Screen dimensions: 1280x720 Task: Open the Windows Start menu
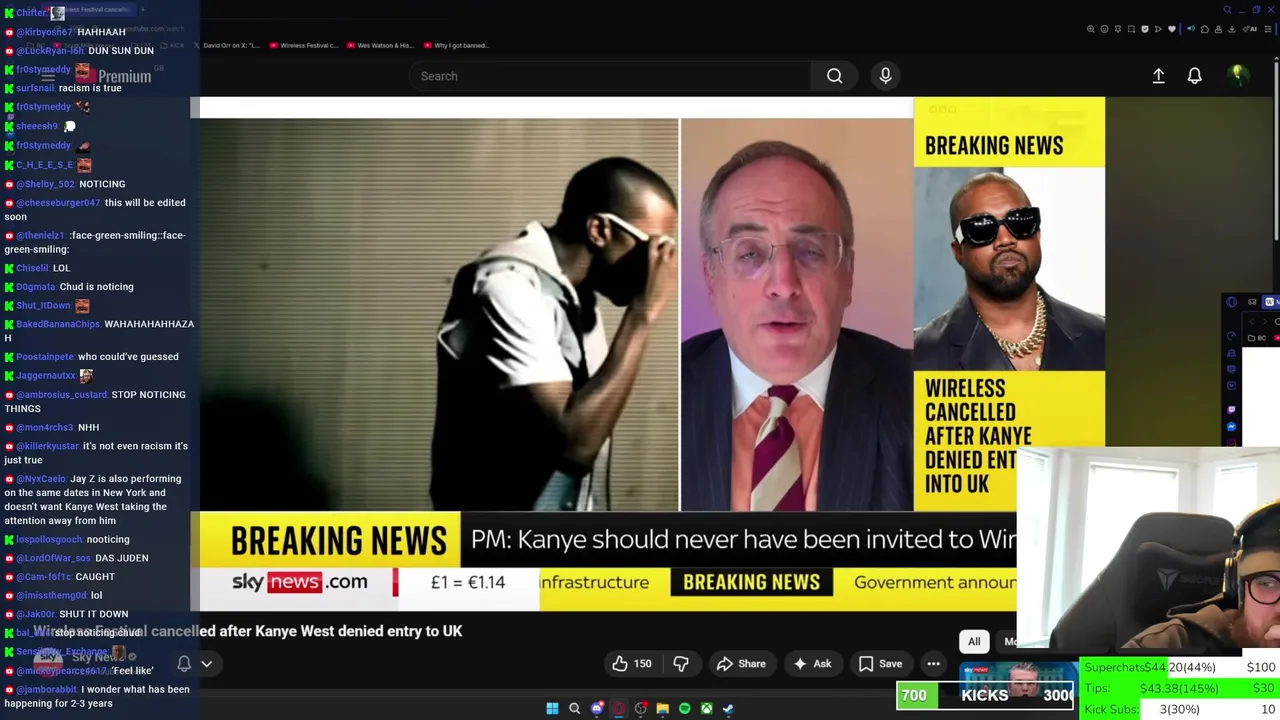(552, 708)
